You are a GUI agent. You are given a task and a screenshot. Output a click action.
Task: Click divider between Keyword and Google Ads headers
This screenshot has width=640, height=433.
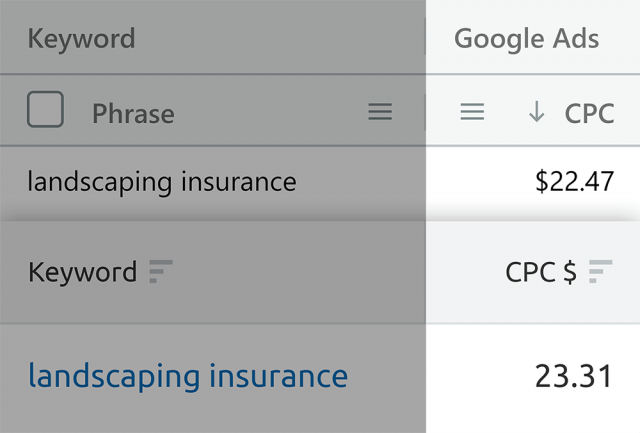click(425, 39)
